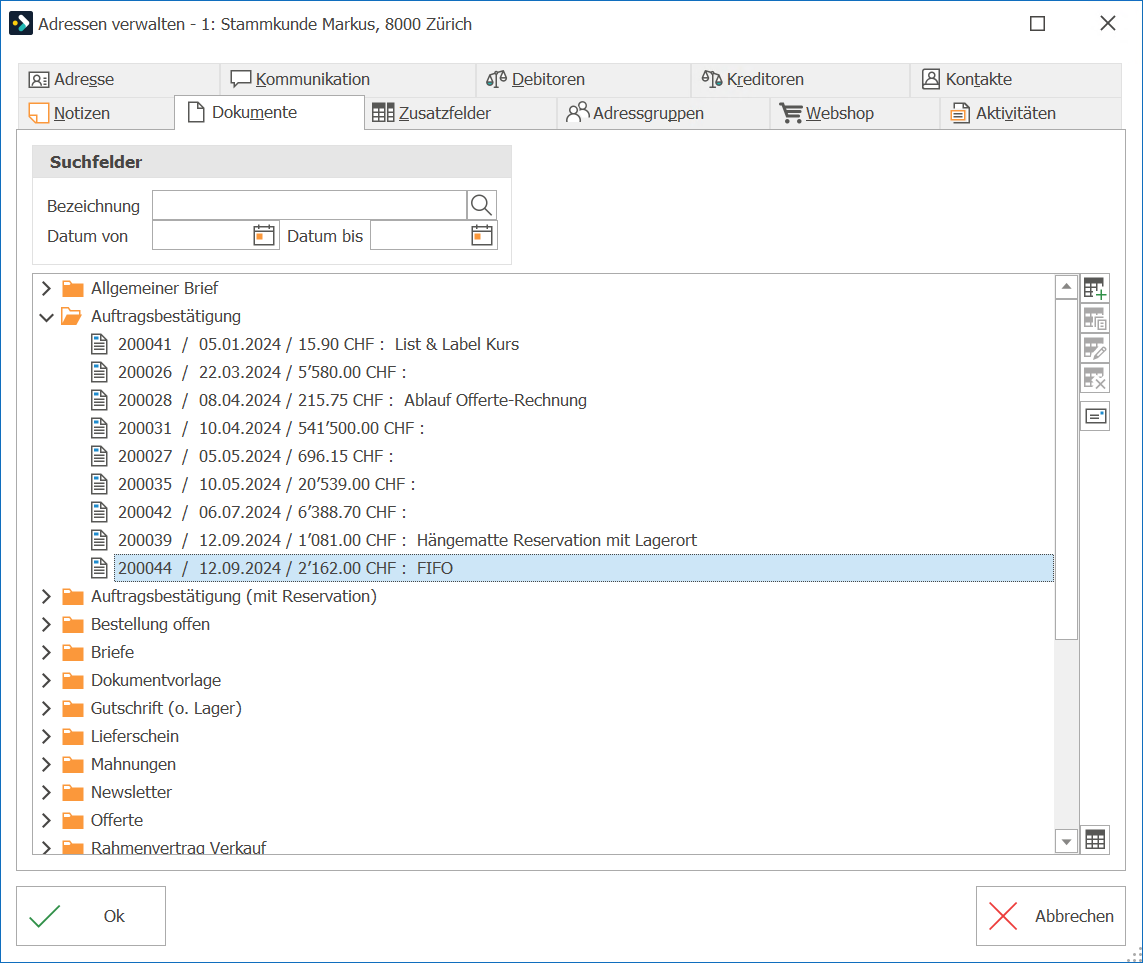Expand the Gutschrift (o. Lager) folder

click(x=47, y=709)
